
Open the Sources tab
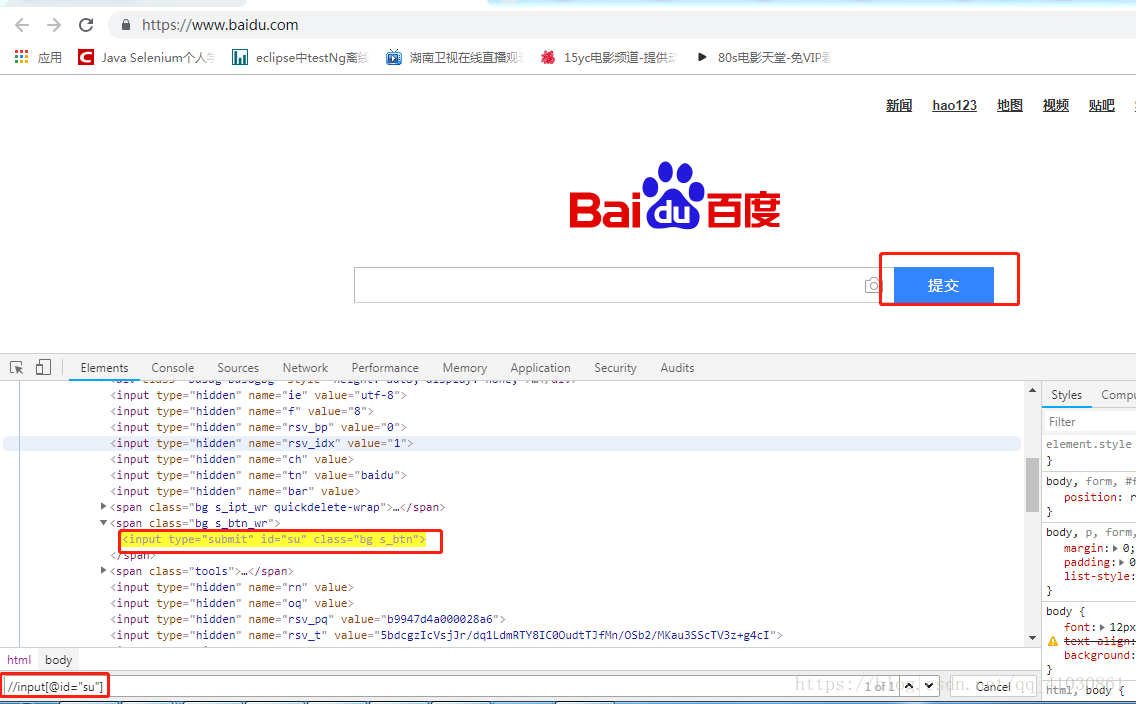point(238,368)
